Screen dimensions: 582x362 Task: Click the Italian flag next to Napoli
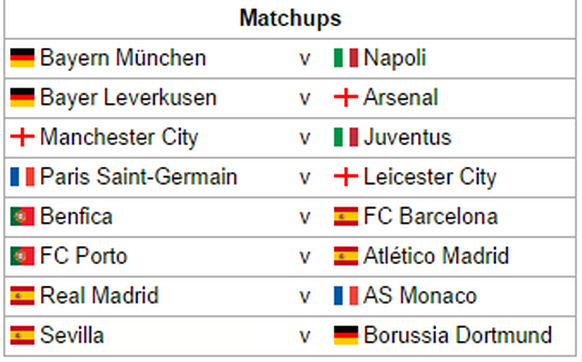(346, 58)
